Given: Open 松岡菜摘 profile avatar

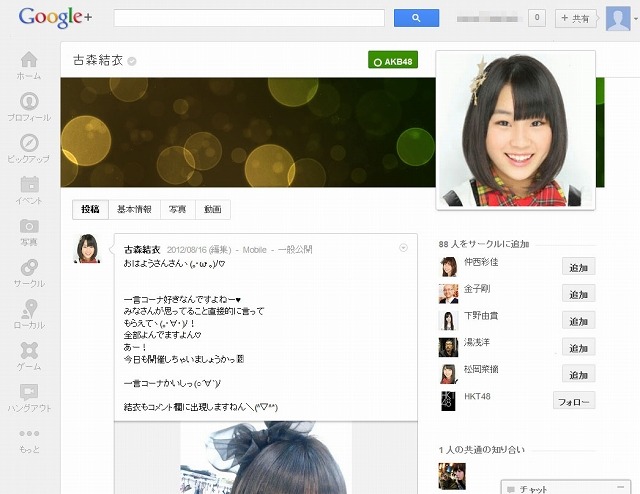Looking at the screenshot, I should tap(449, 374).
